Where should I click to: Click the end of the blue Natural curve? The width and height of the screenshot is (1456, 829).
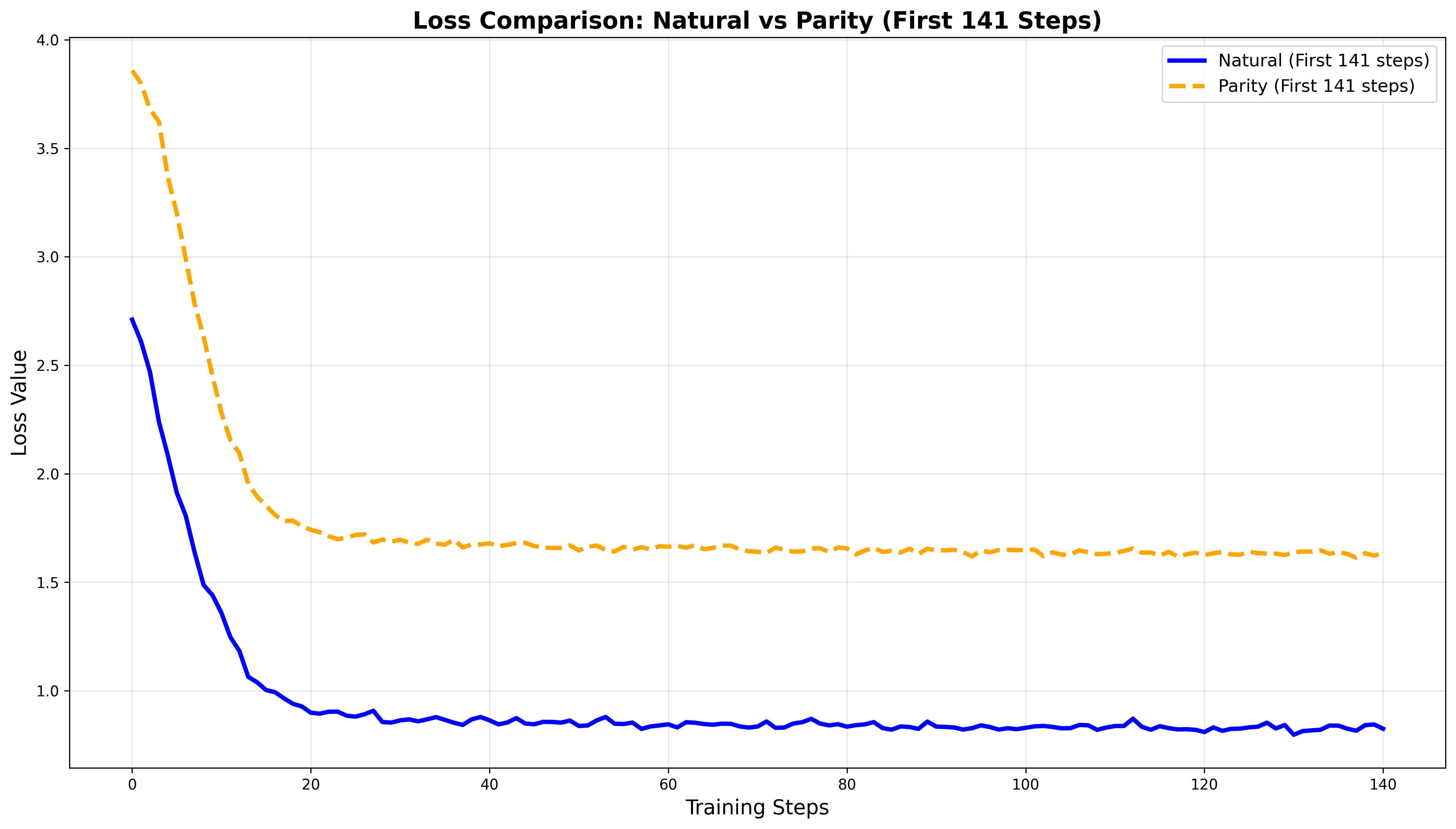pyautogui.click(x=1383, y=729)
